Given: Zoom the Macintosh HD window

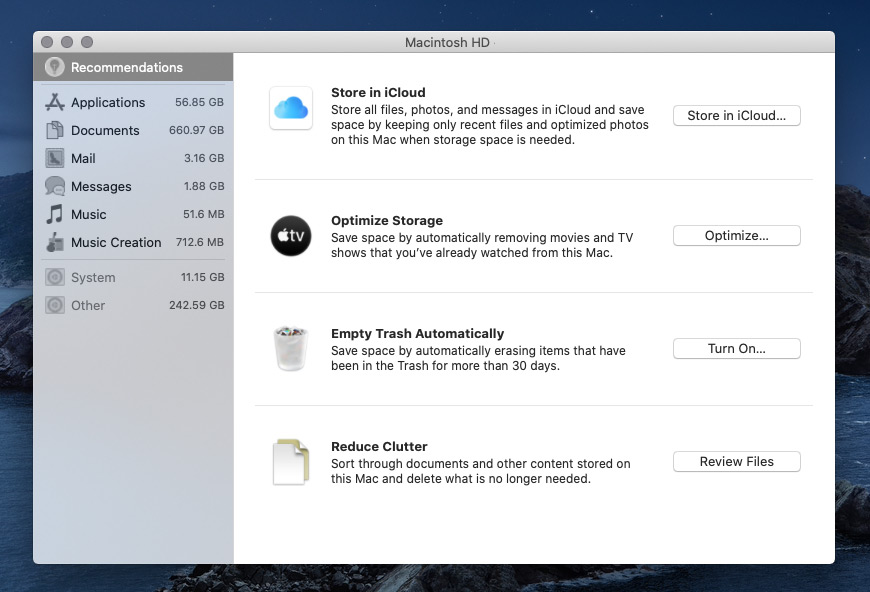Looking at the screenshot, I should pyautogui.click(x=87, y=42).
